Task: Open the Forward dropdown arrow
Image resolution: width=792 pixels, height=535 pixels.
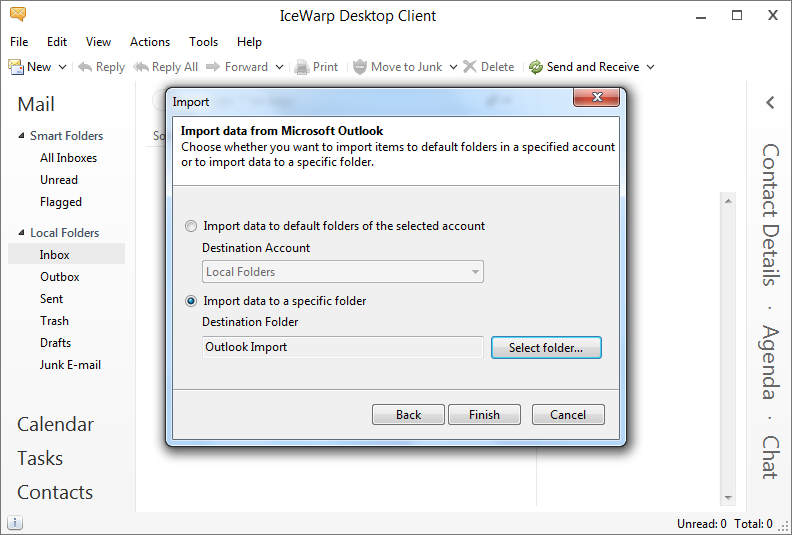Action: pyautogui.click(x=279, y=67)
